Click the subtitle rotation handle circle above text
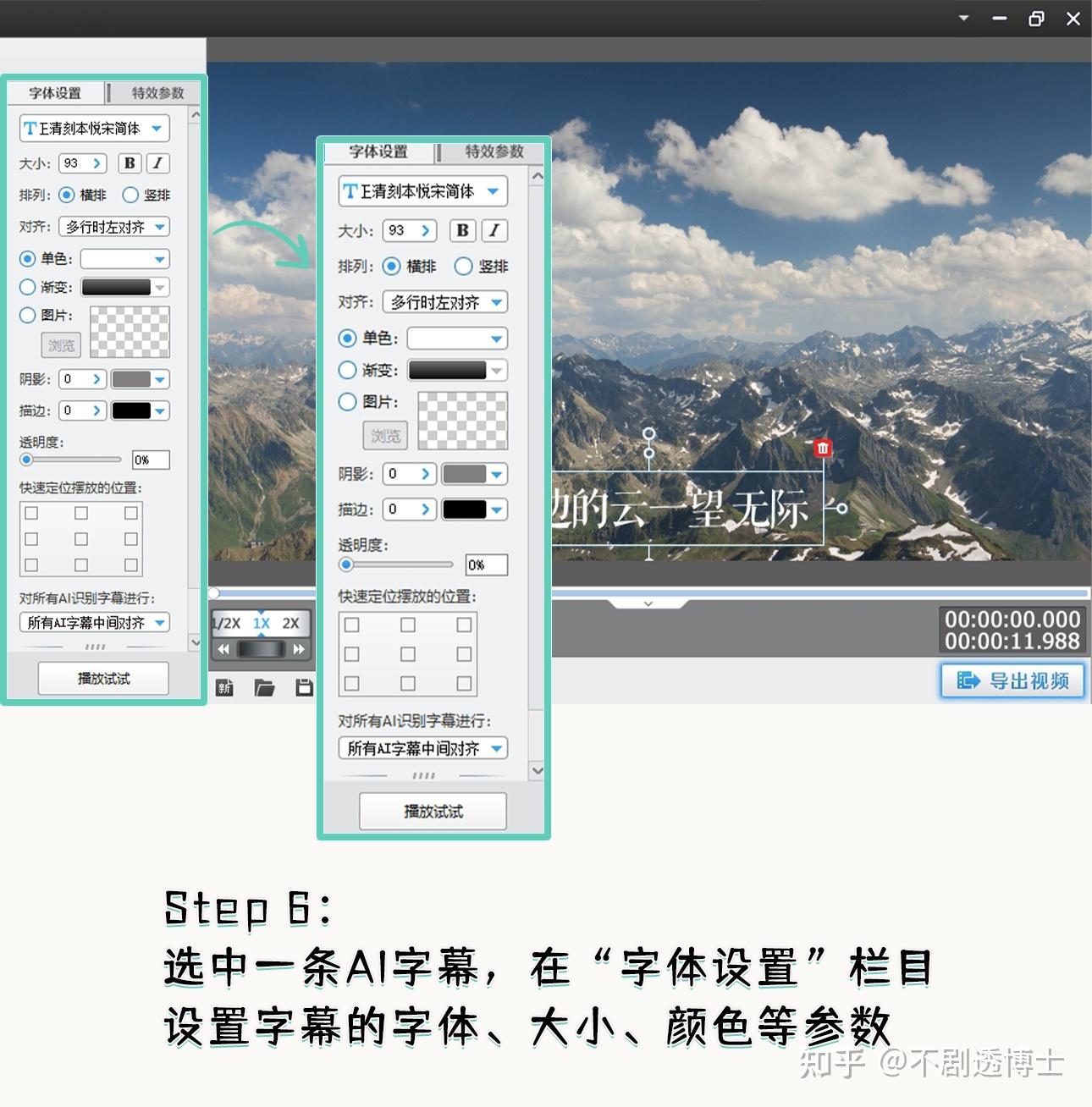1092x1107 pixels. 649,434
